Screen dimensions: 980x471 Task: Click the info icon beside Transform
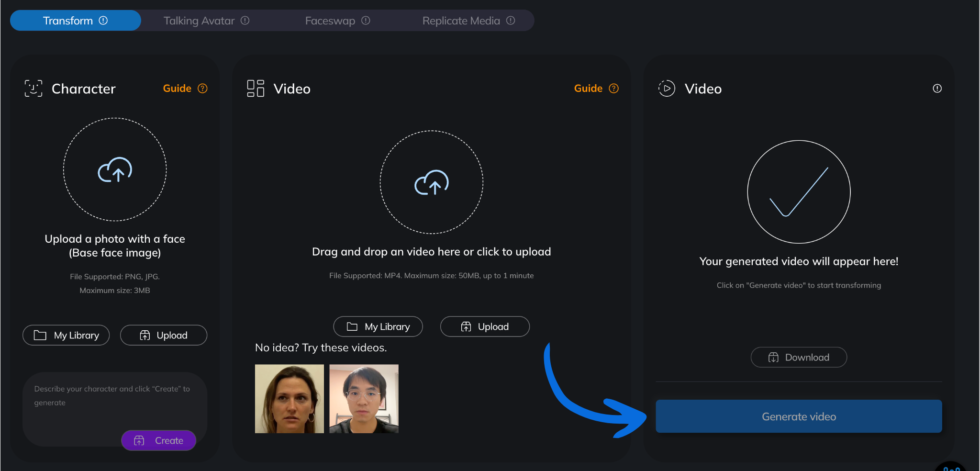point(103,21)
